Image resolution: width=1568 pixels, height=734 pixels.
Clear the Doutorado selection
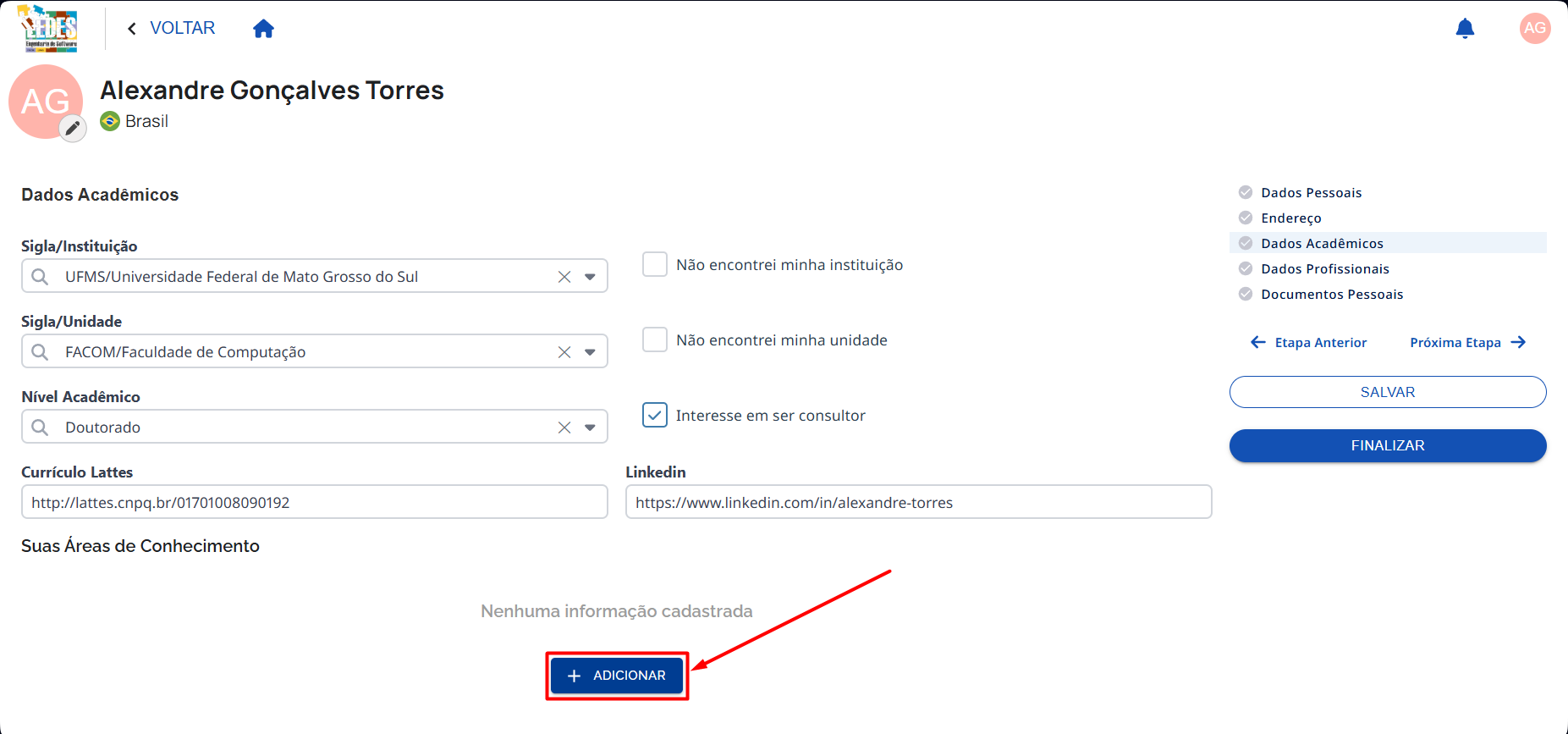coord(564,428)
